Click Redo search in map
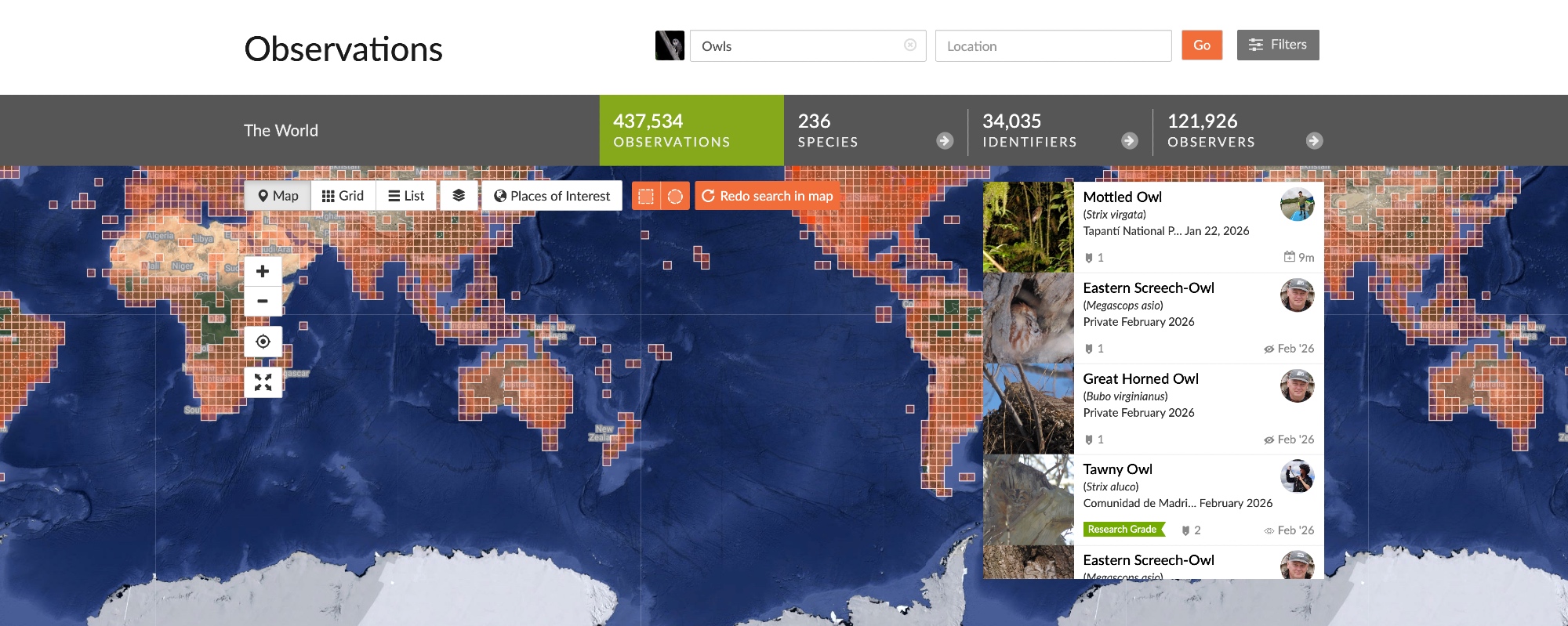Image resolution: width=1568 pixels, height=626 pixels. [767, 196]
